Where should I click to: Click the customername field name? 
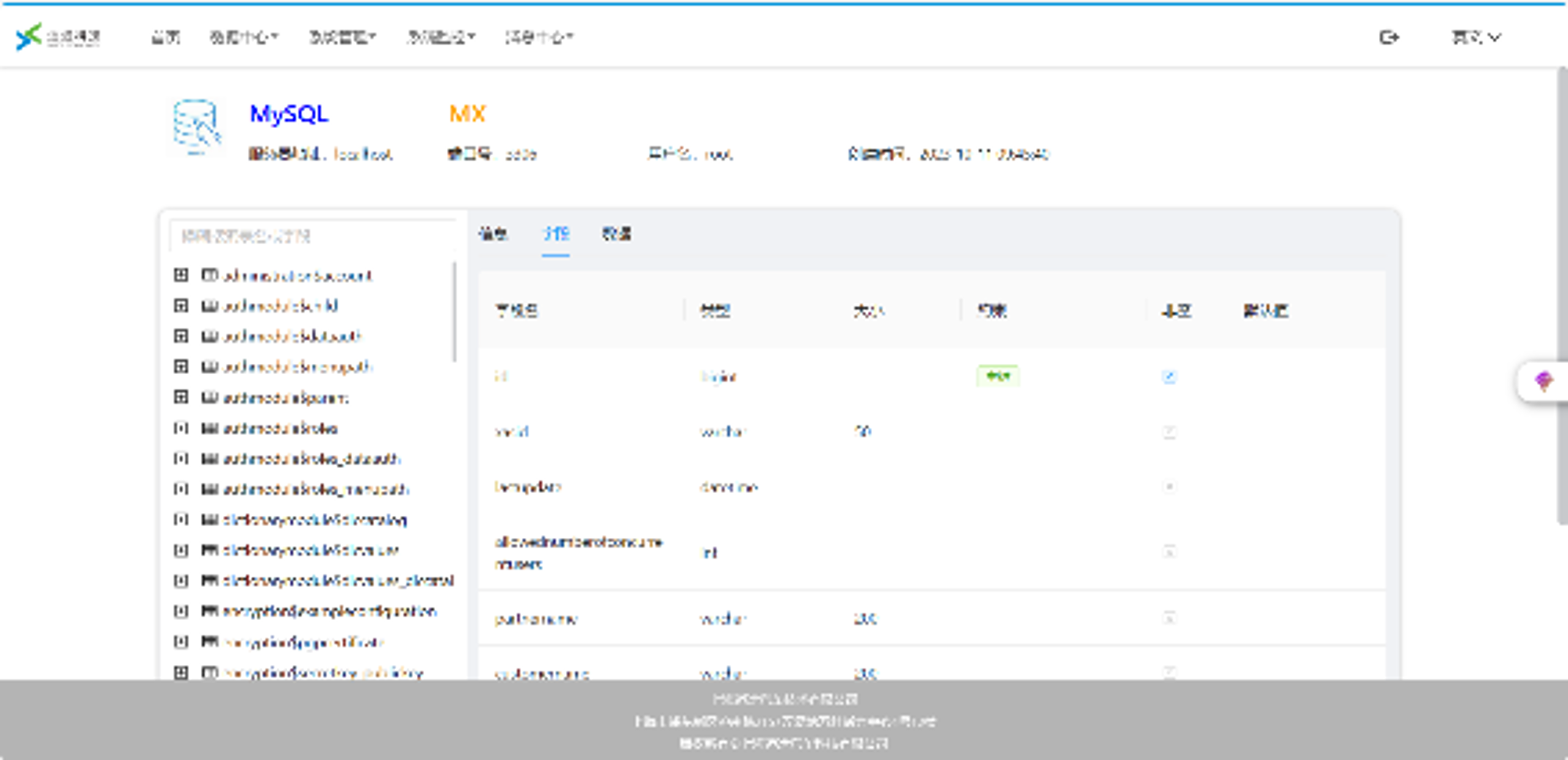542,674
